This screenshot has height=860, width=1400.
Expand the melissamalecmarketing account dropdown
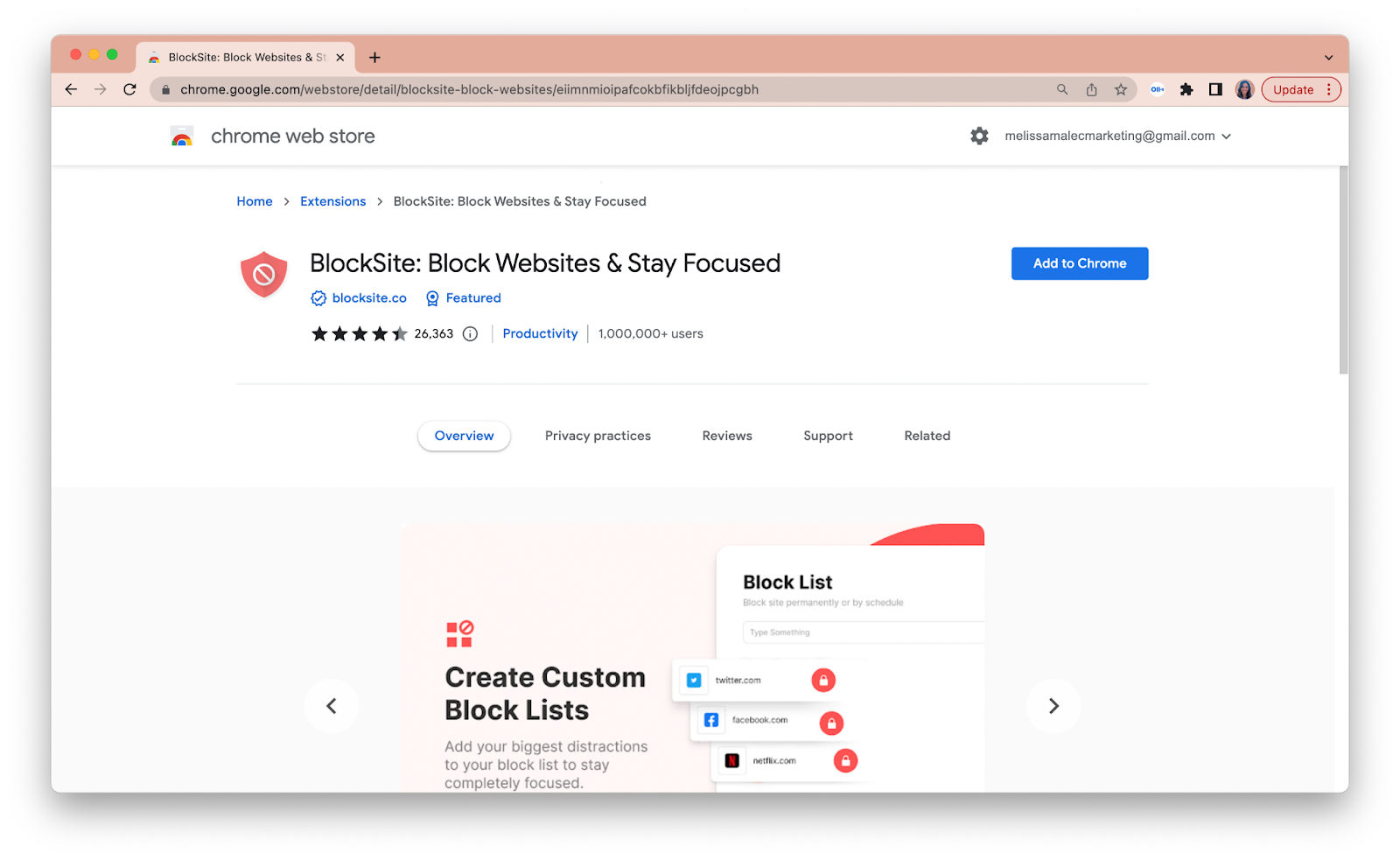(1118, 136)
